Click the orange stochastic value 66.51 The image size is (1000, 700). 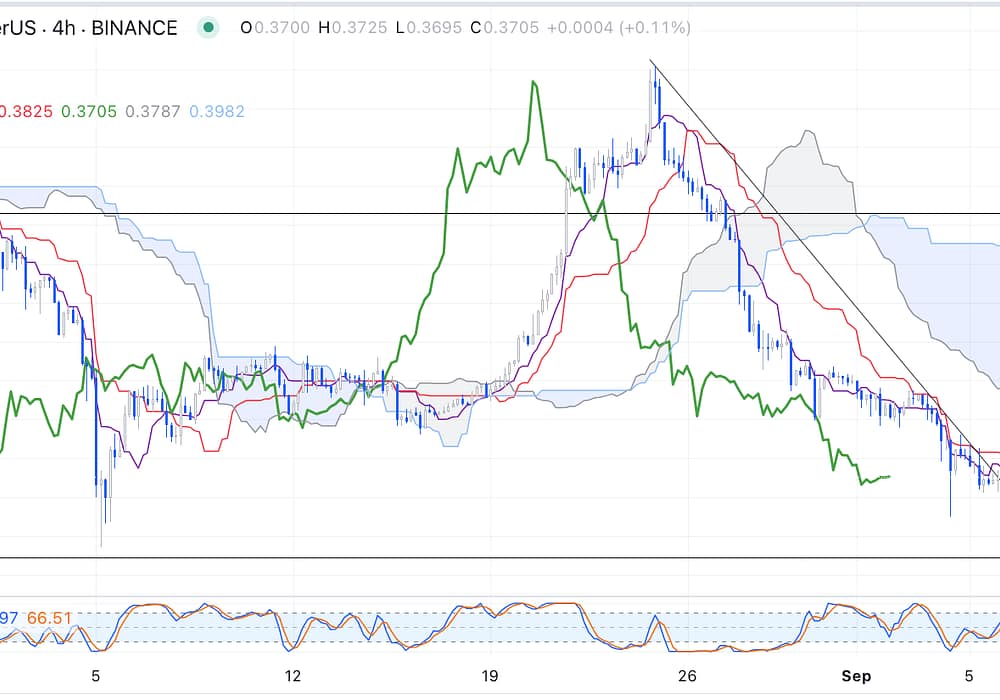click(49, 618)
